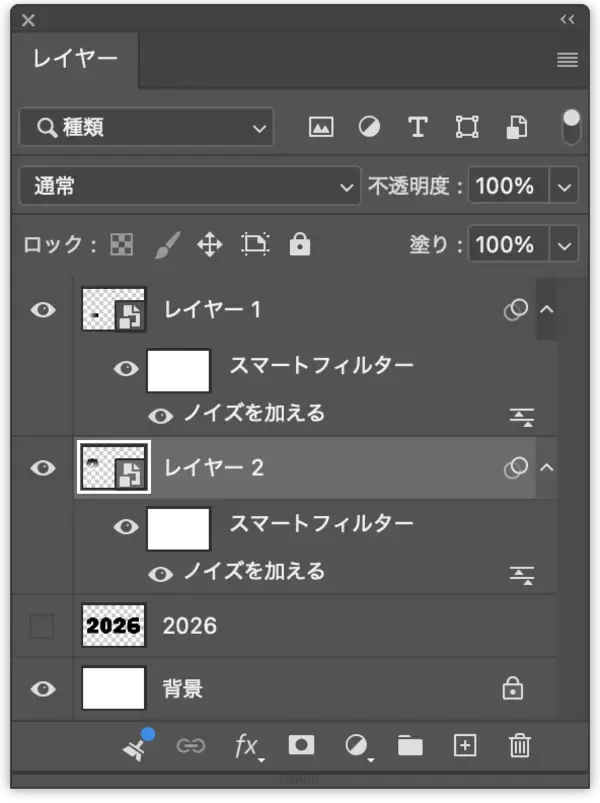Viewport: 600px width, 803px height.
Task: Click the 塗り 100% fill value field
Action: [x=508, y=245]
